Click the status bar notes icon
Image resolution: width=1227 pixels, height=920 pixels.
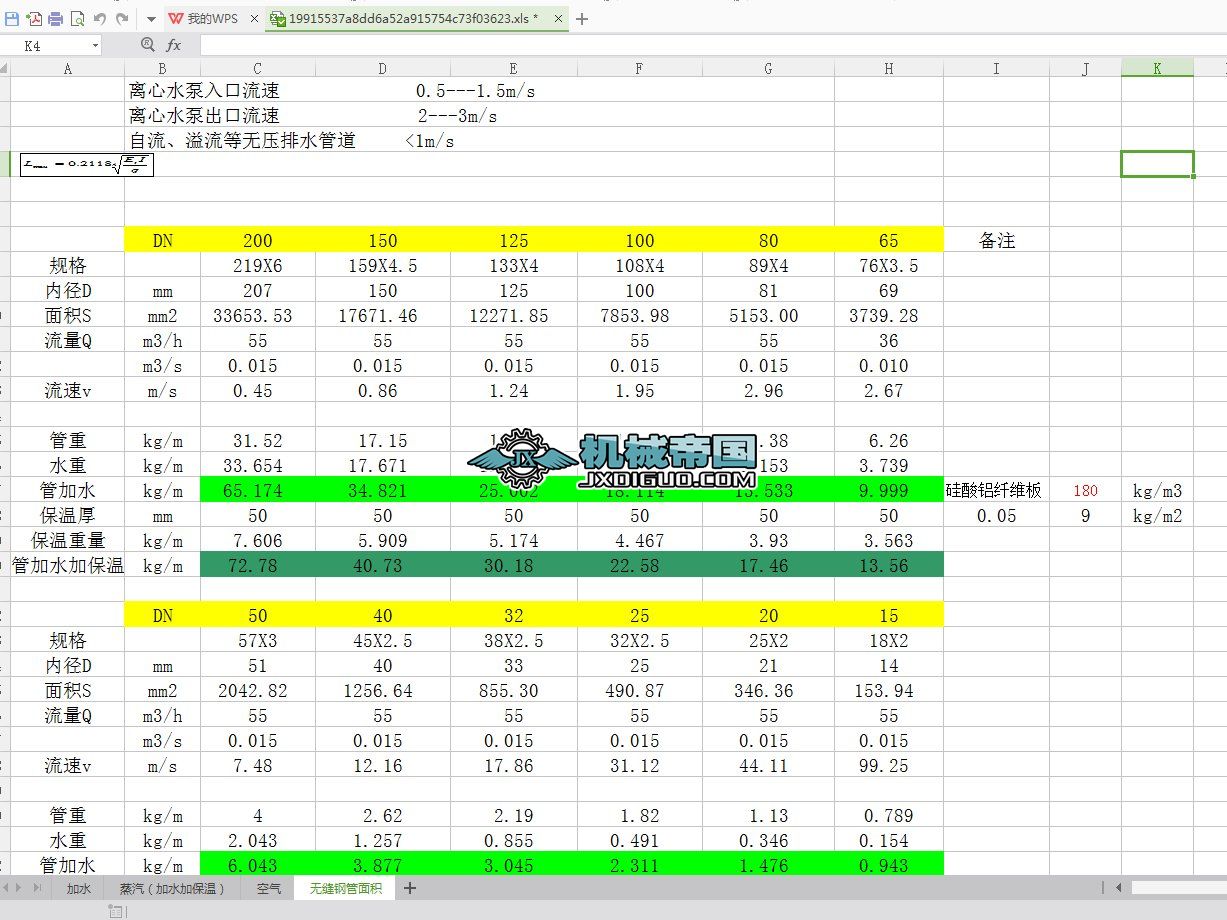(115, 911)
